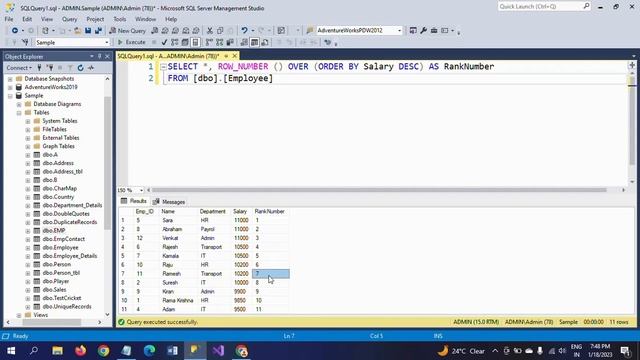640x360 pixels.
Task: Close the SQLQuery1.sql tab
Action: pos(235,56)
